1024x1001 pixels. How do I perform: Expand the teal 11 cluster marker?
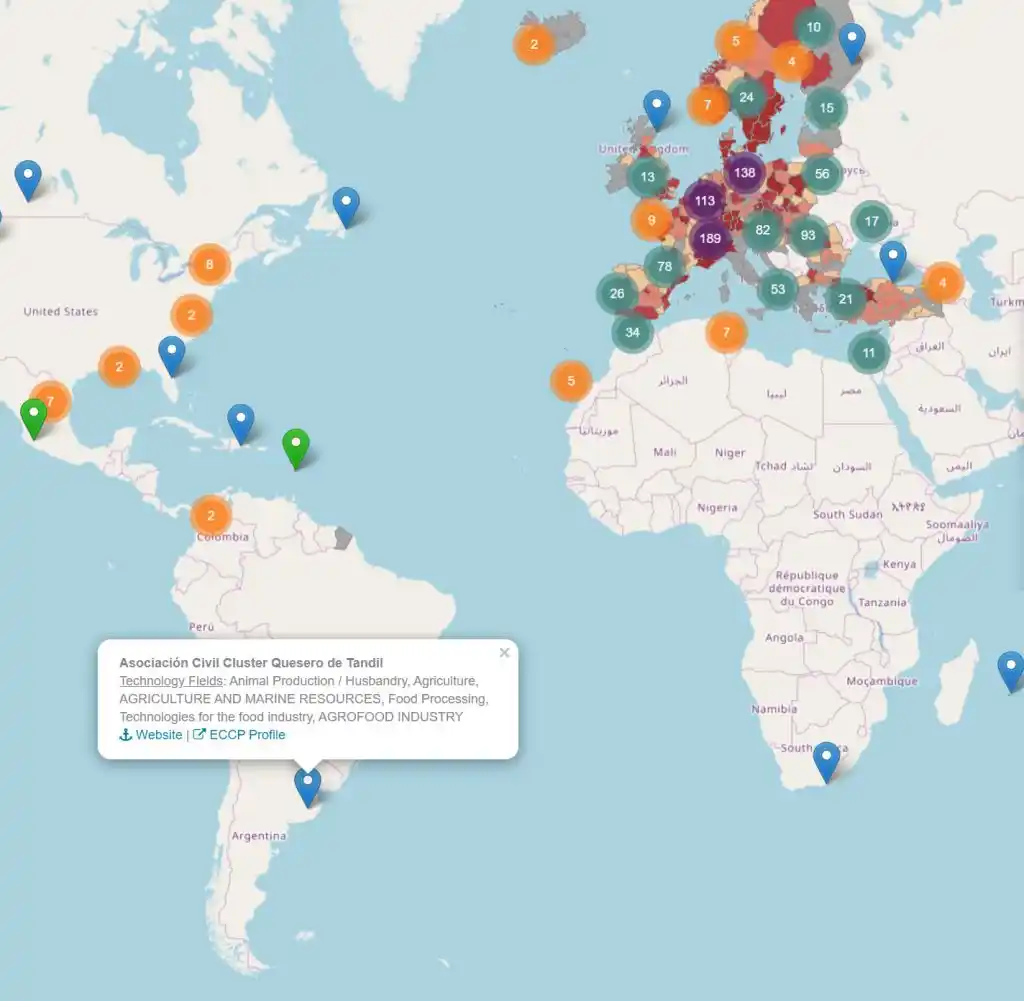coord(869,353)
